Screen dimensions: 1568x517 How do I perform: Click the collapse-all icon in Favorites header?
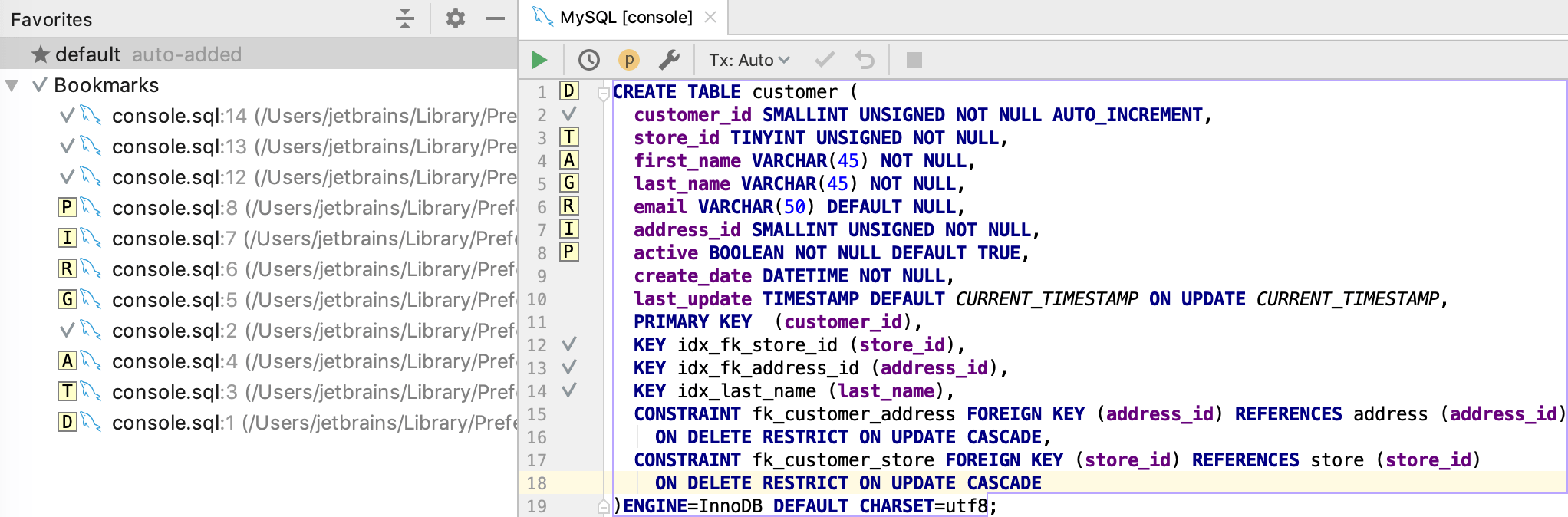(x=405, y=18)
